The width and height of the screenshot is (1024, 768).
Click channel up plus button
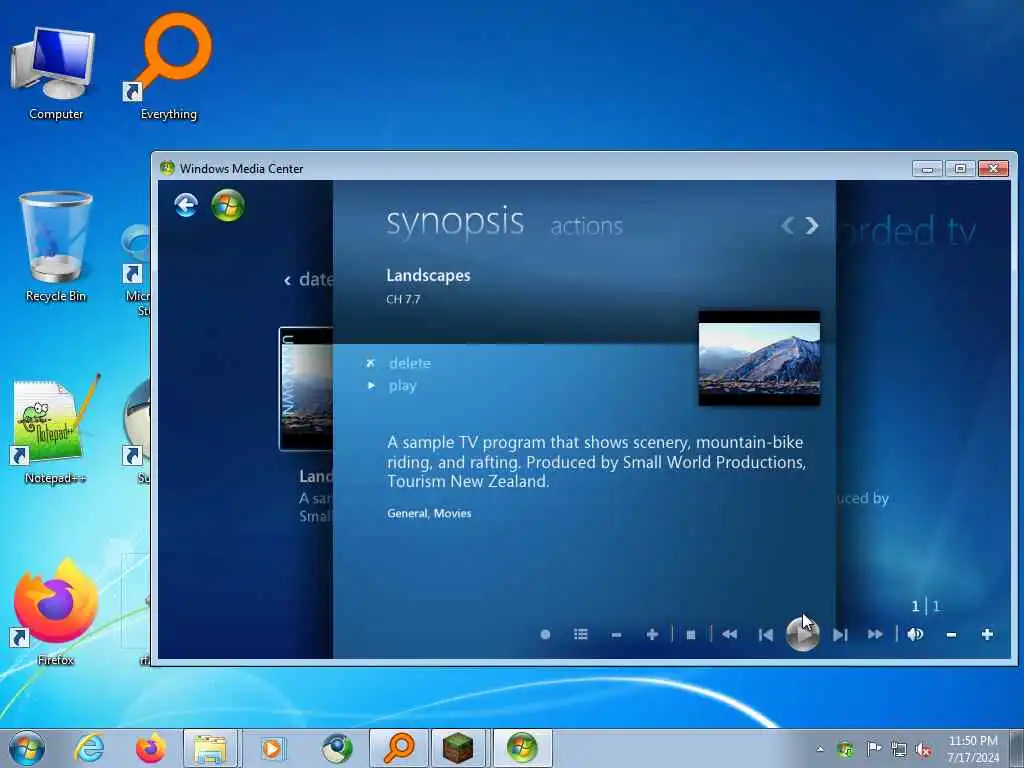point(652,634)
